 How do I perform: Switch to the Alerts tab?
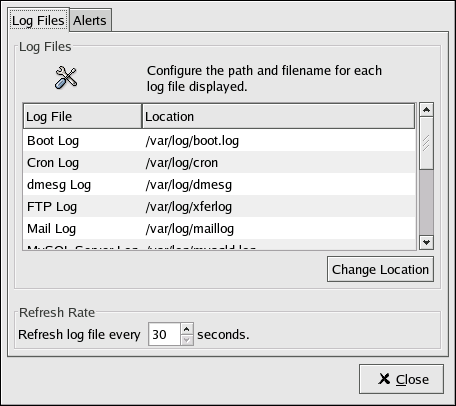90,20
